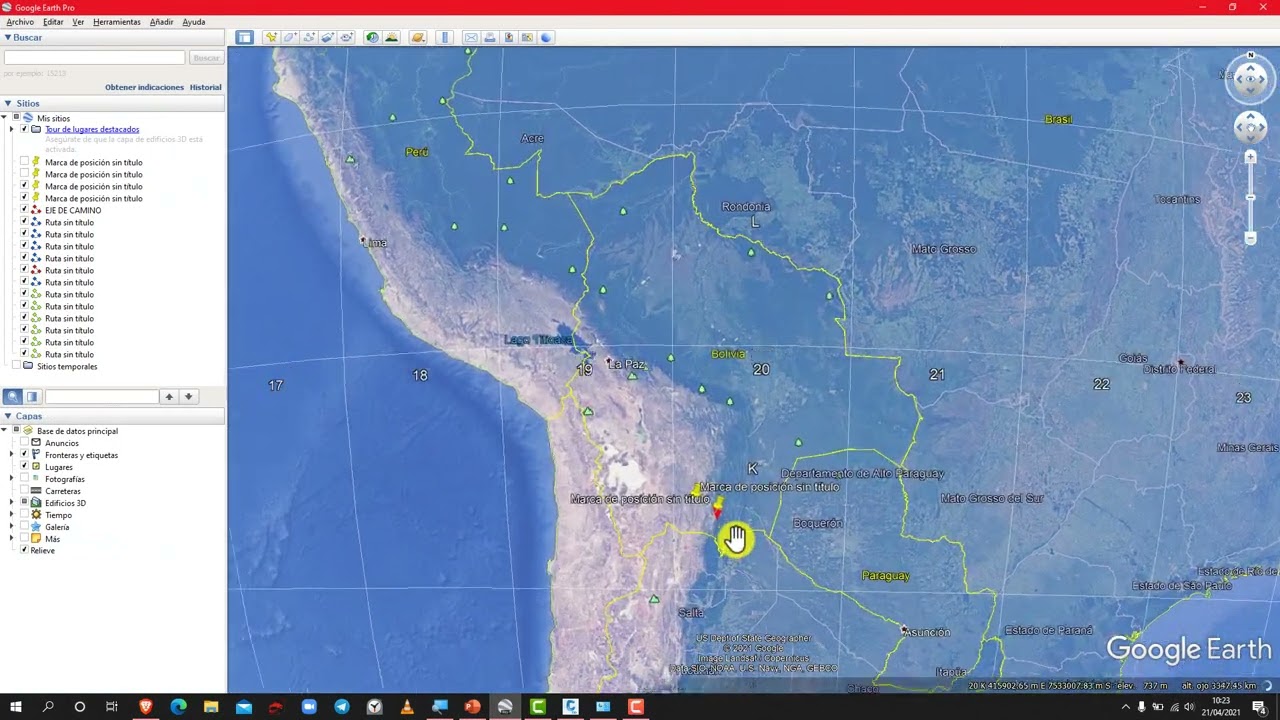
Task: Disable the Relieve layer checkbox
Action: point(25,550)
